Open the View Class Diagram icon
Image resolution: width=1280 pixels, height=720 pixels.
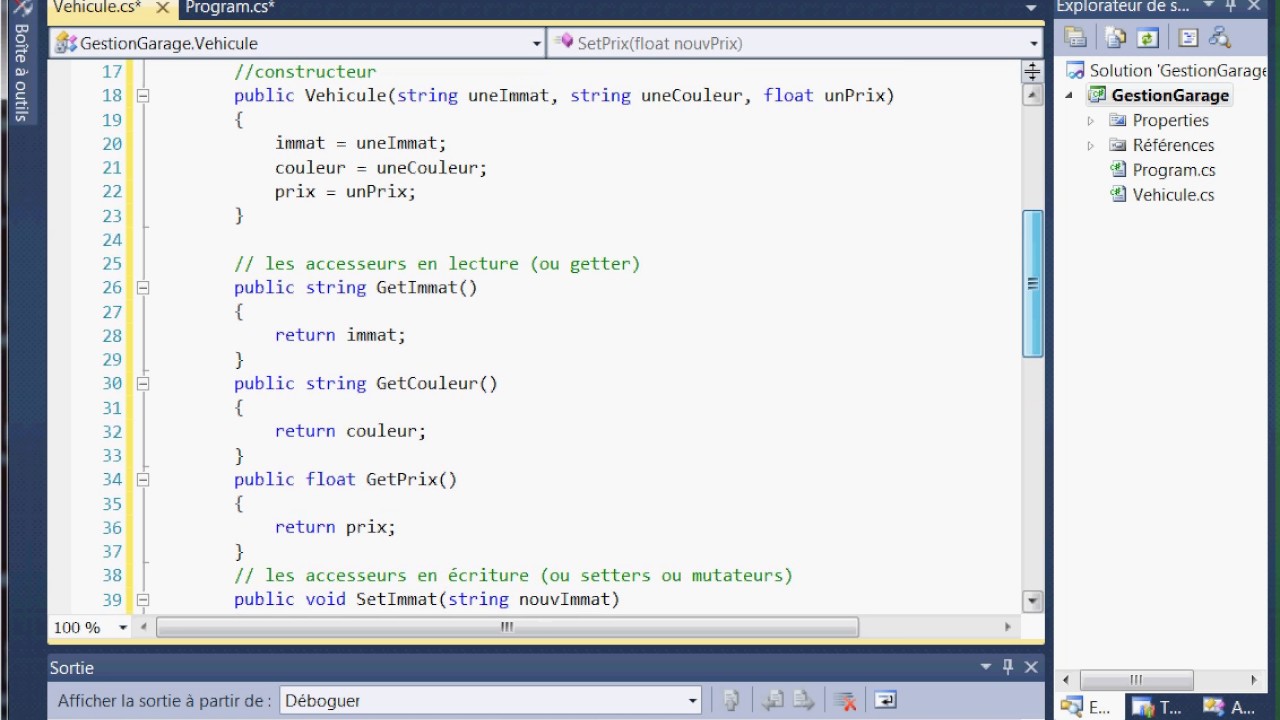pos(1219,38)
